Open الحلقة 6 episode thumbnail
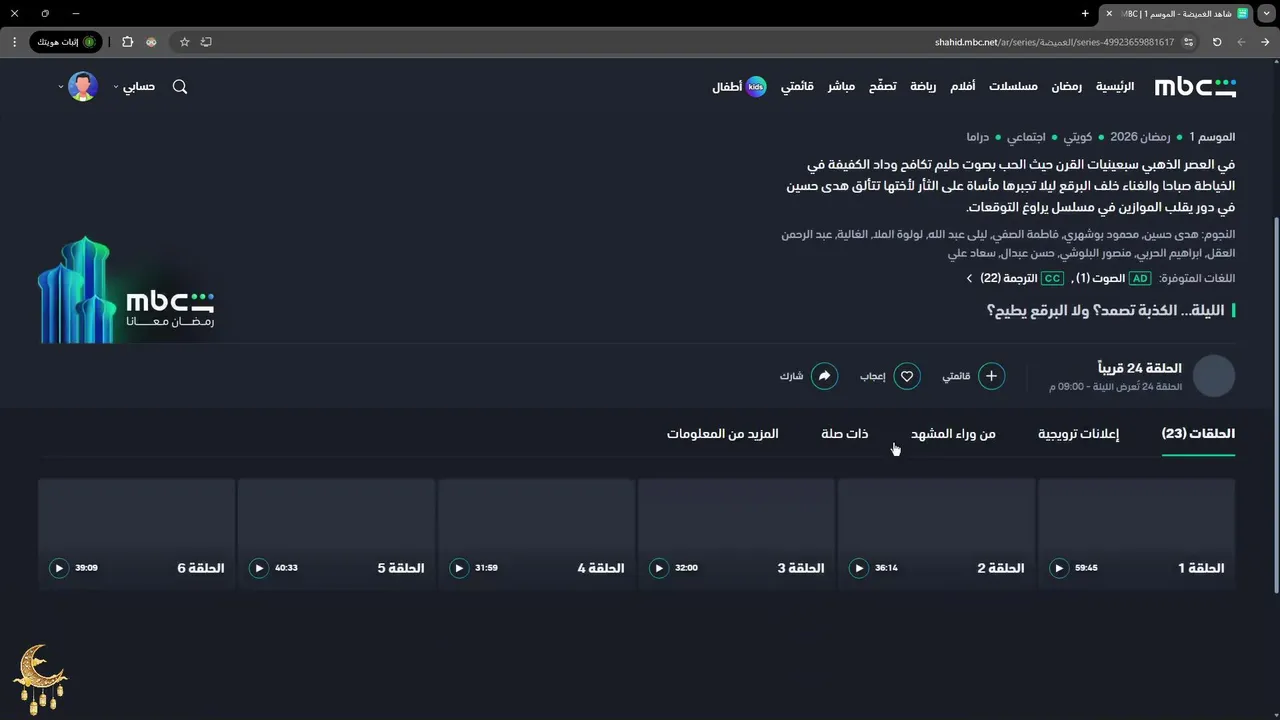The width and height of the screenshot is (1280, 720). tap(137, 534)
